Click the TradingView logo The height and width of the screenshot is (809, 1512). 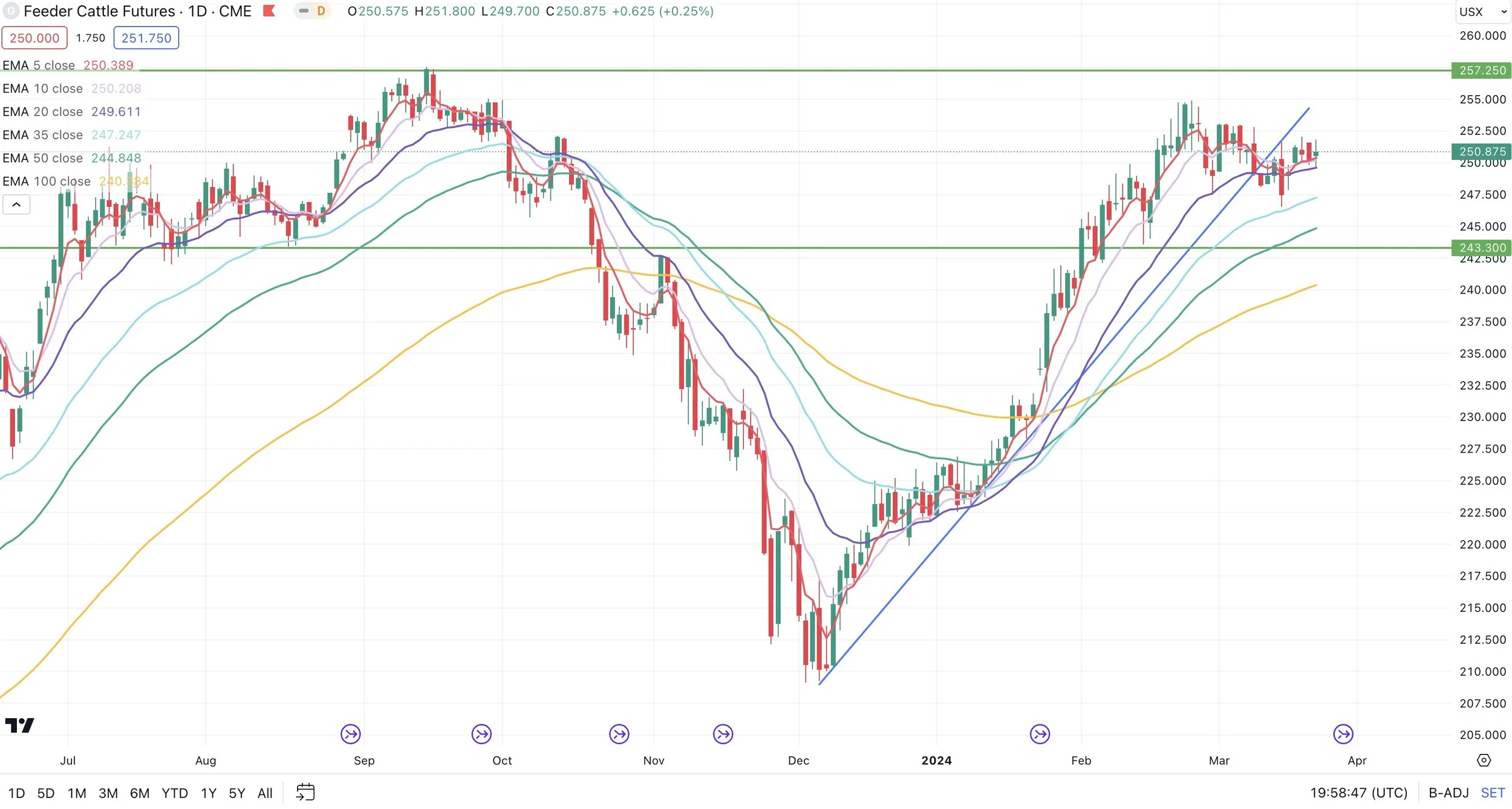coord(19,725)
